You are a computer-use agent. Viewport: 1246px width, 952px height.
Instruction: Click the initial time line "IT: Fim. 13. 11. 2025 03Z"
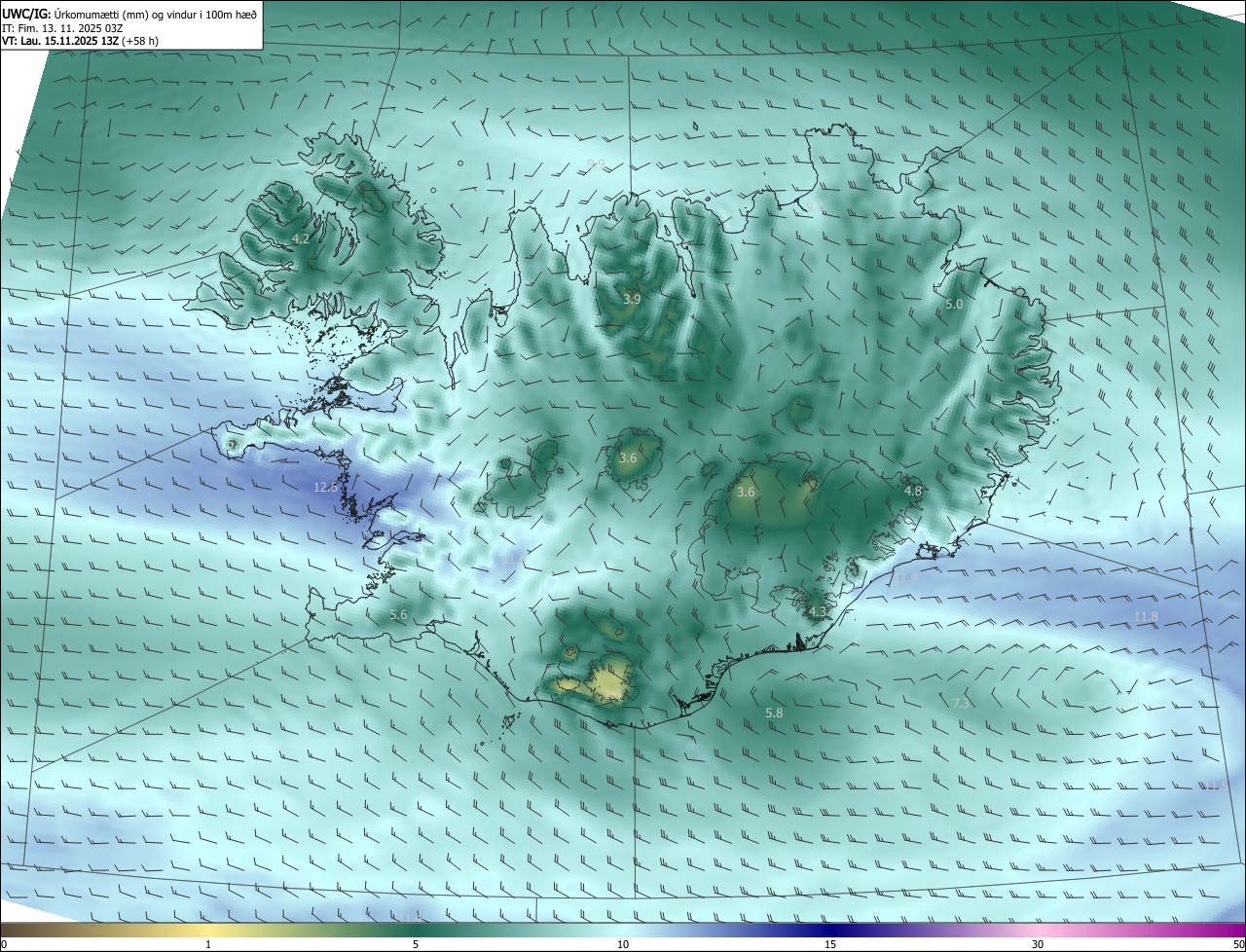[62, 28]
